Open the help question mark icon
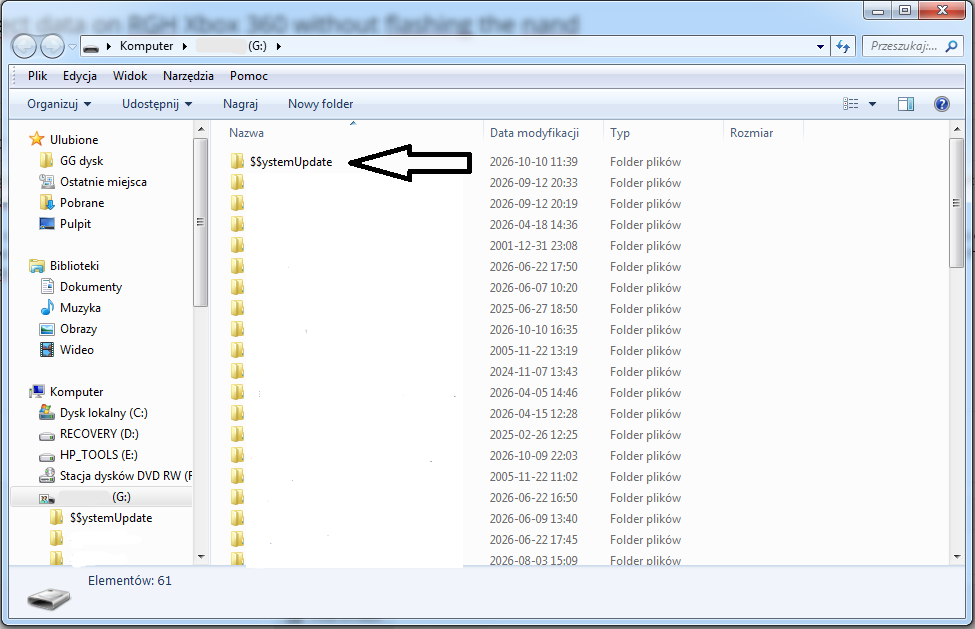 pos(941,104)
